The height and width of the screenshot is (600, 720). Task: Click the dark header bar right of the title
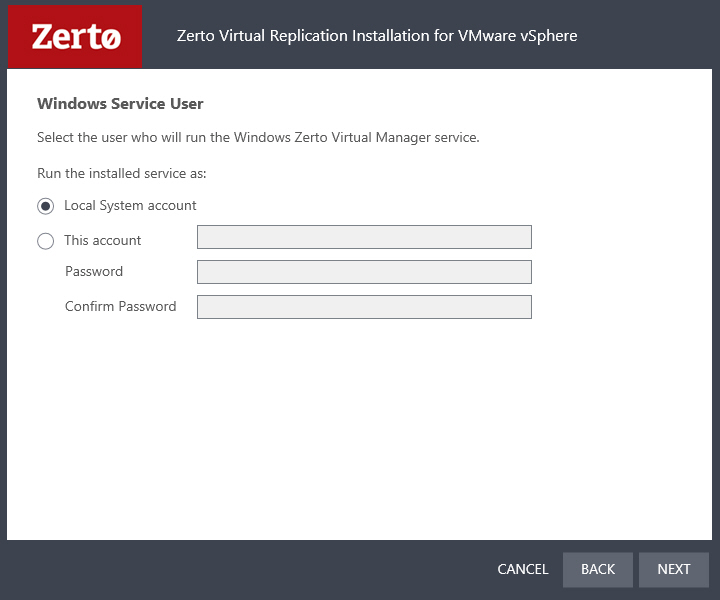[645, 36]
